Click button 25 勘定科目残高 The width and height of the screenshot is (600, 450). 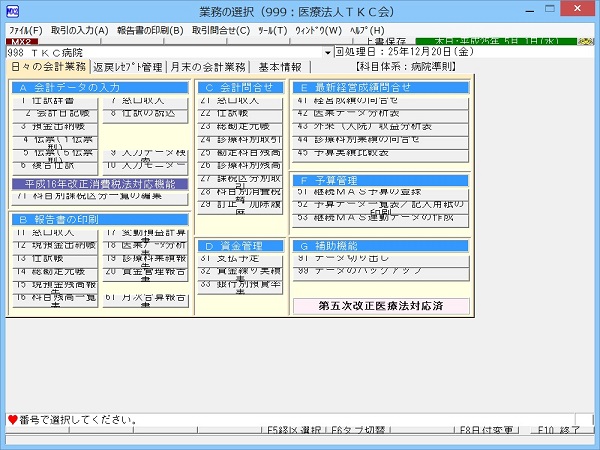[240, 156]
